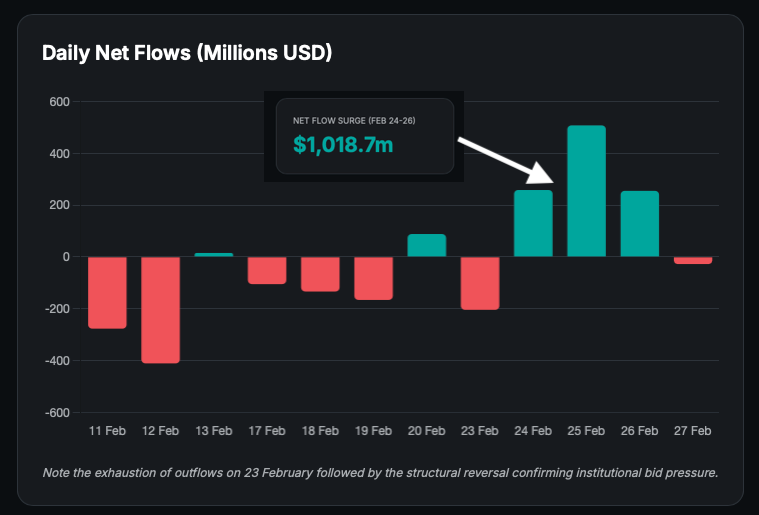Click the italic footnote about 23 February
The width and height of the screenshot is (759, 515).
380,472
